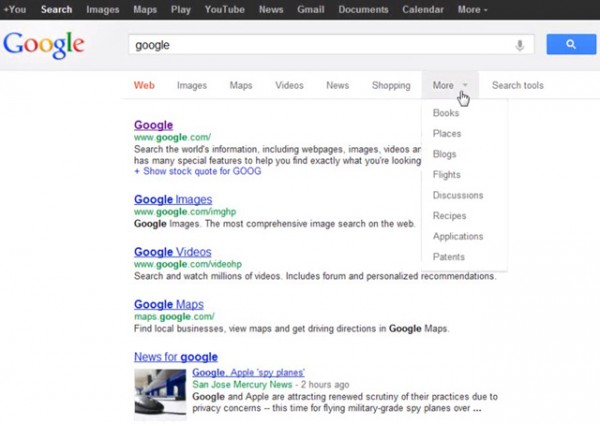Click the News for google link
Screen dimensions: 600x424
click(x=176, y=357)
